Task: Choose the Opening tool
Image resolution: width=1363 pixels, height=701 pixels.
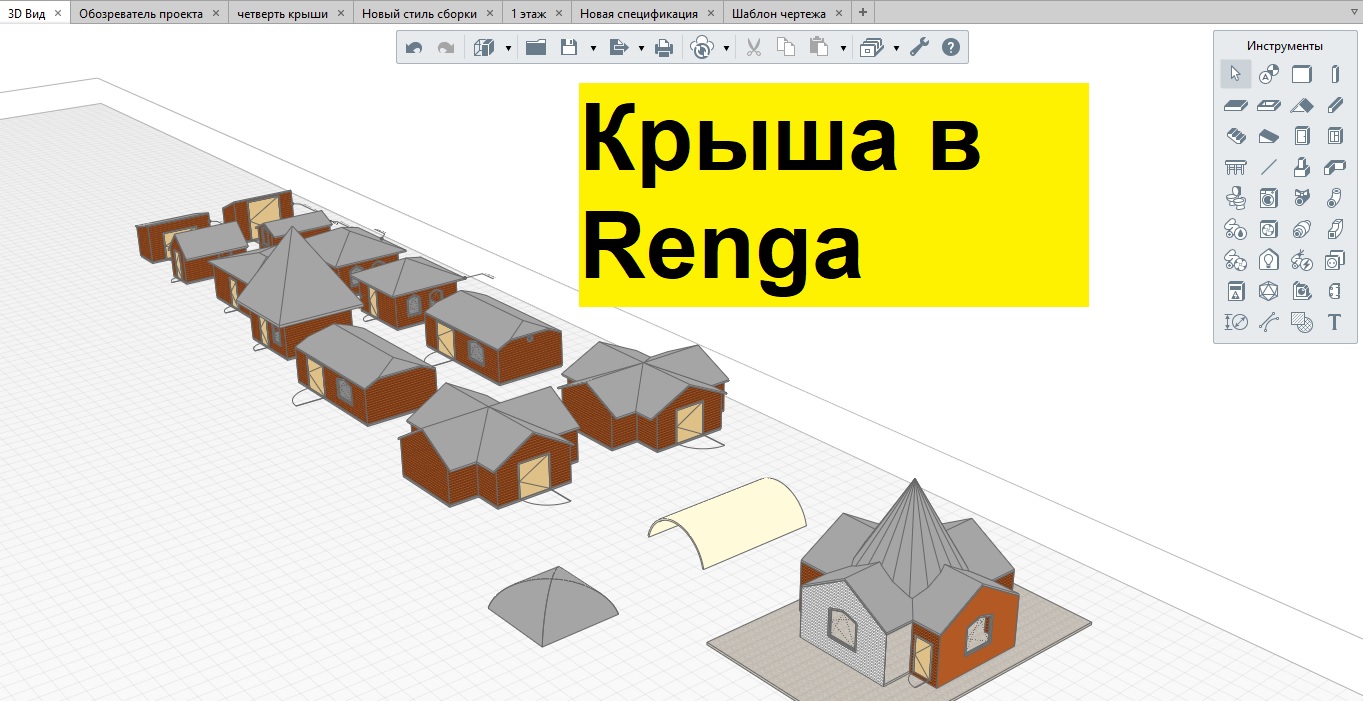Action: pyautogui.click(x=1268, y=104)
